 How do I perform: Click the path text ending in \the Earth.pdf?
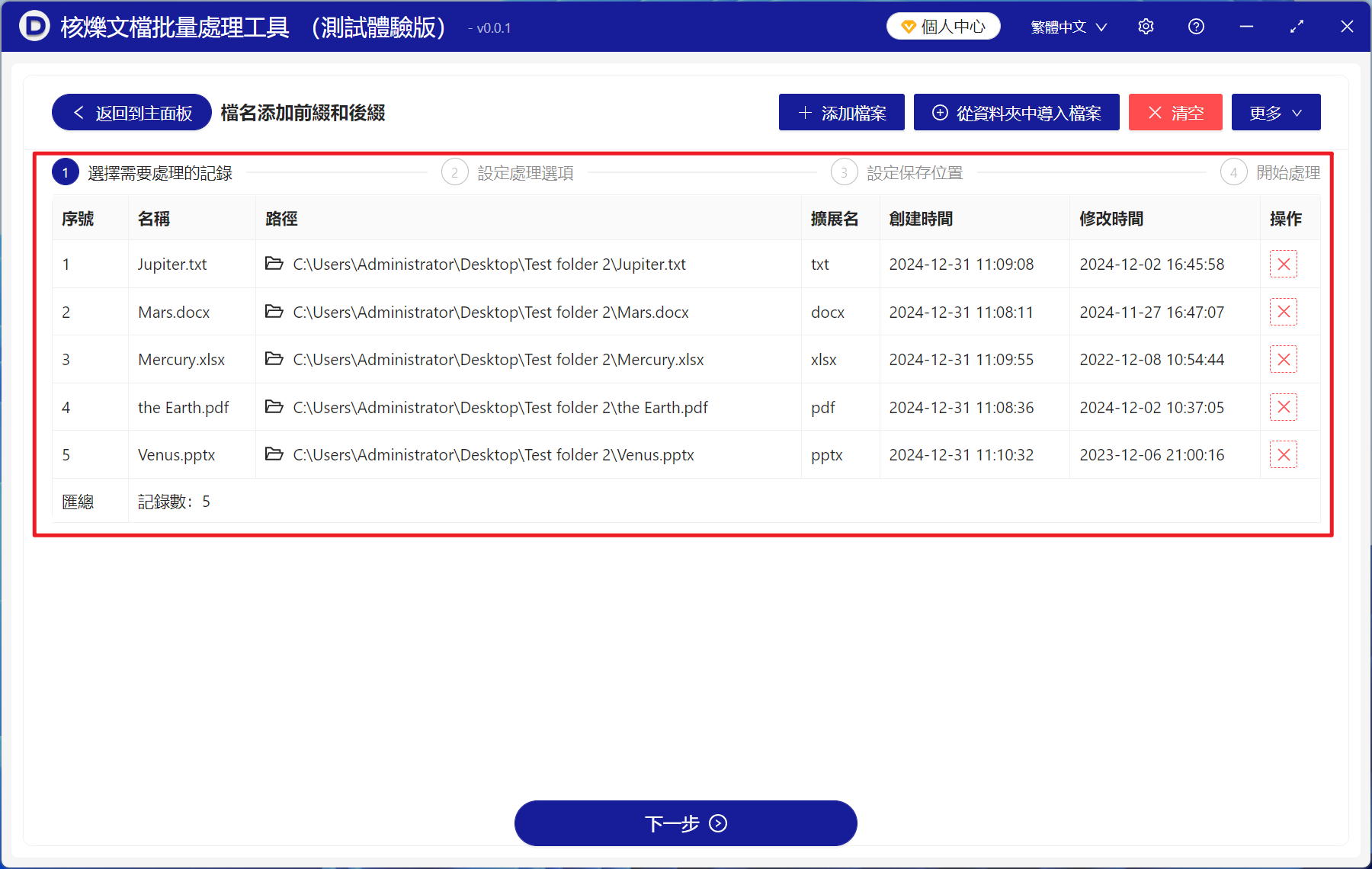tap(500, 408)
